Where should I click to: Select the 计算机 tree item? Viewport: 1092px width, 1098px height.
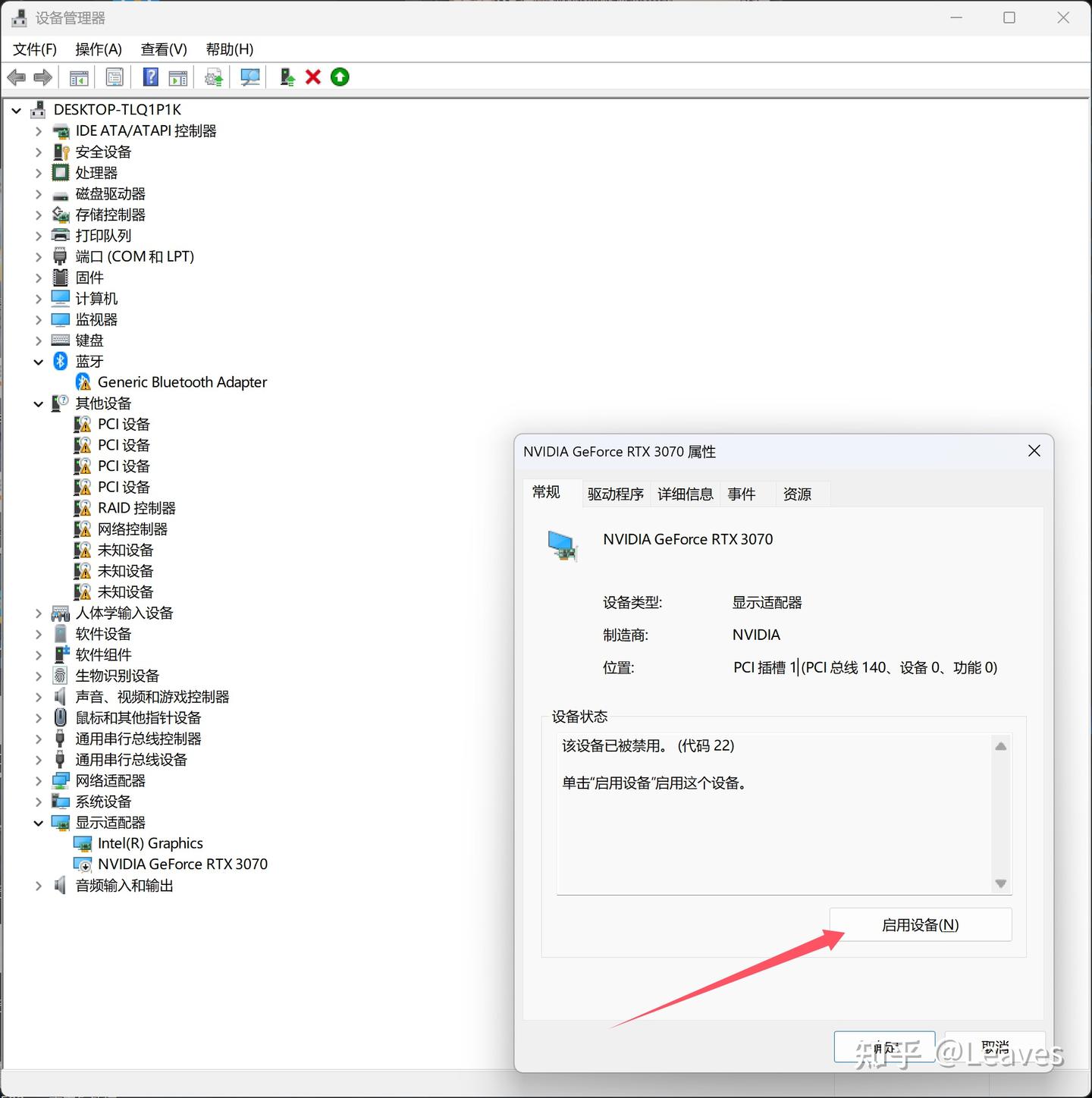pyautogui.click(x=96, y=299)
